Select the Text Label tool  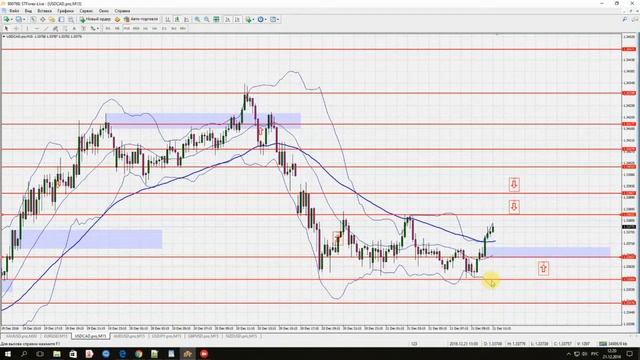[x=83, y=28]
